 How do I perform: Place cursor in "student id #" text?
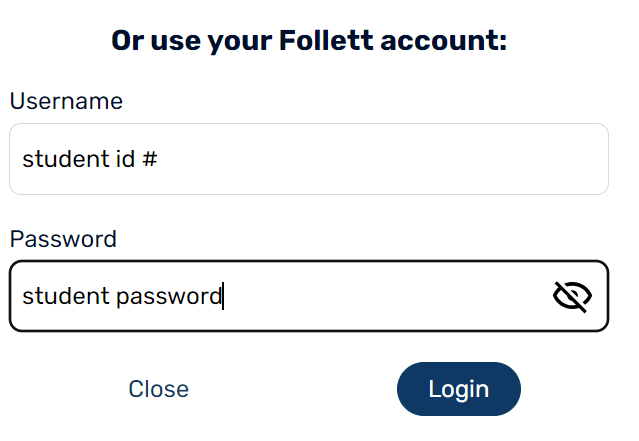tap(89, 159)
